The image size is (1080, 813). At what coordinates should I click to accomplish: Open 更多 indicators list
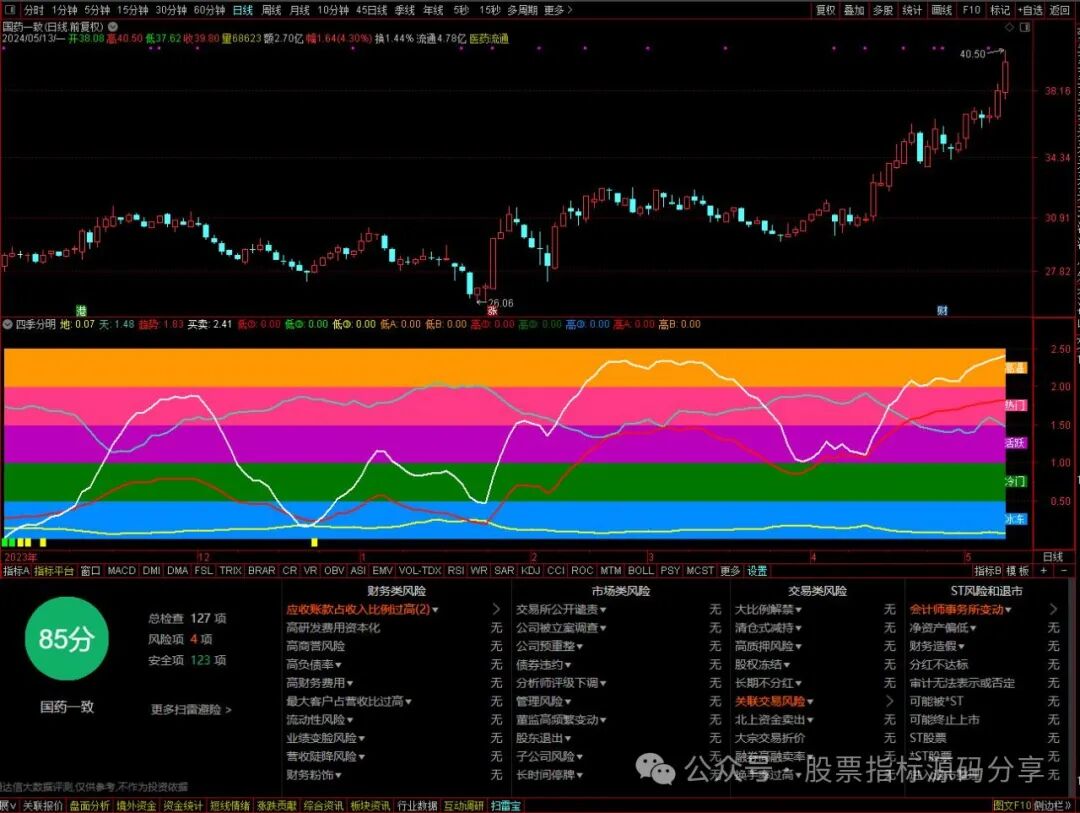click(x=730, y=570)
